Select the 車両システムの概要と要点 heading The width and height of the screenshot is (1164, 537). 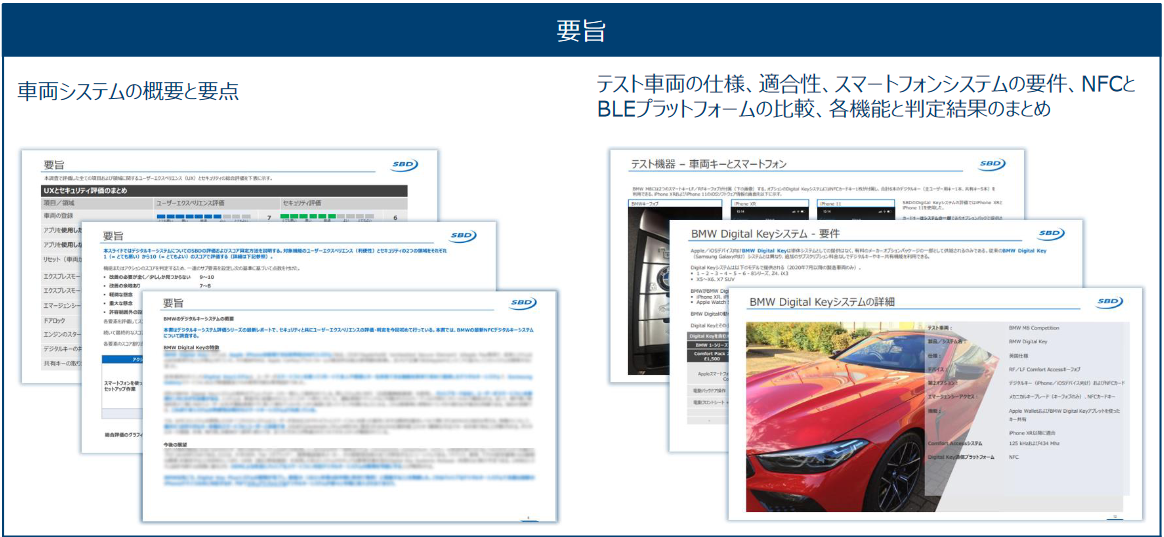click(128, 91)
